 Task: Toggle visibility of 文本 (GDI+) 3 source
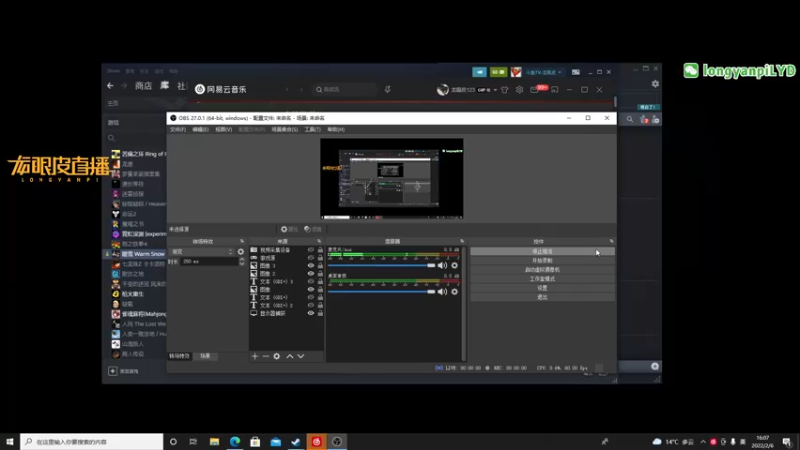pyautogui.click(x=311, y=282)
